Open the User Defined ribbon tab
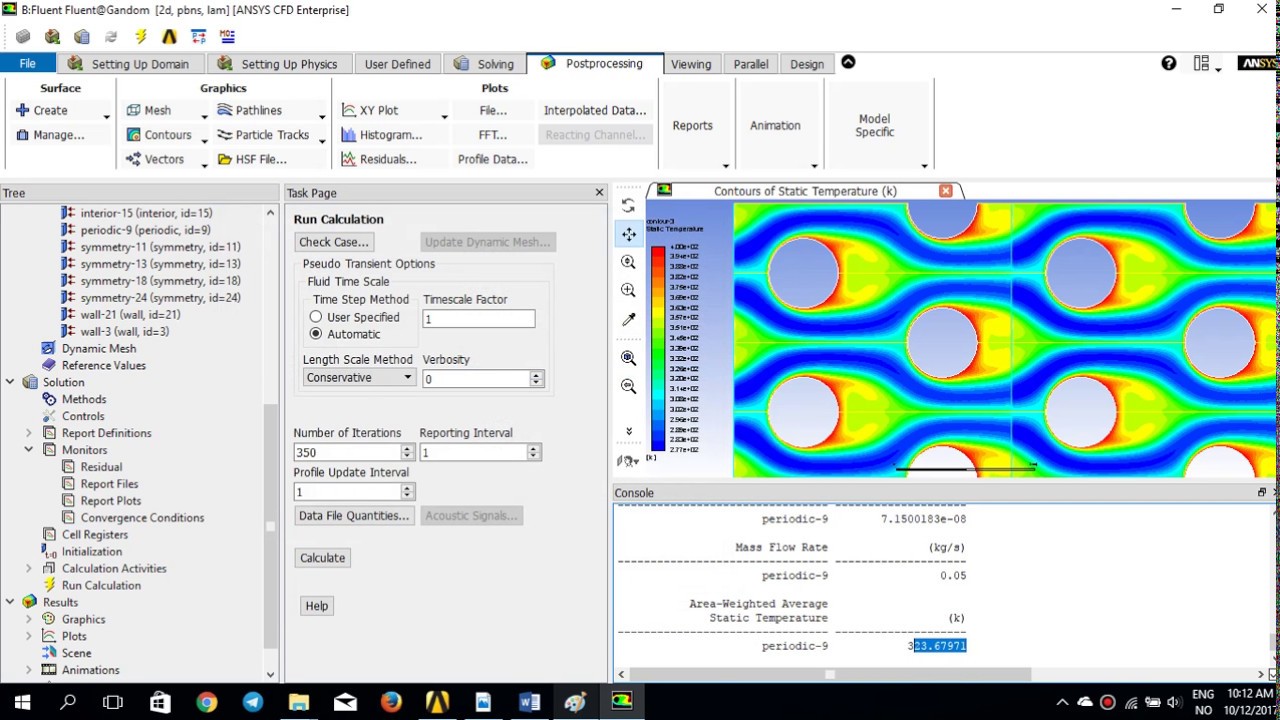 pyautogui.click(x=397, y=64)
